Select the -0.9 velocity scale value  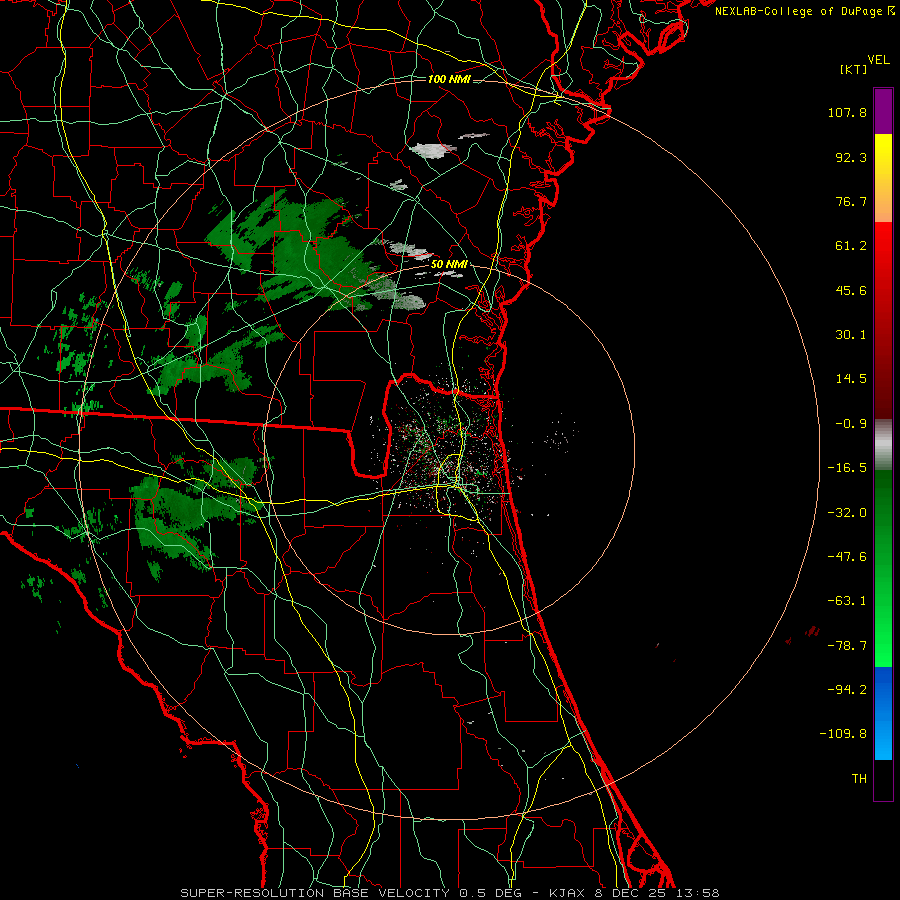coord(851,424)
